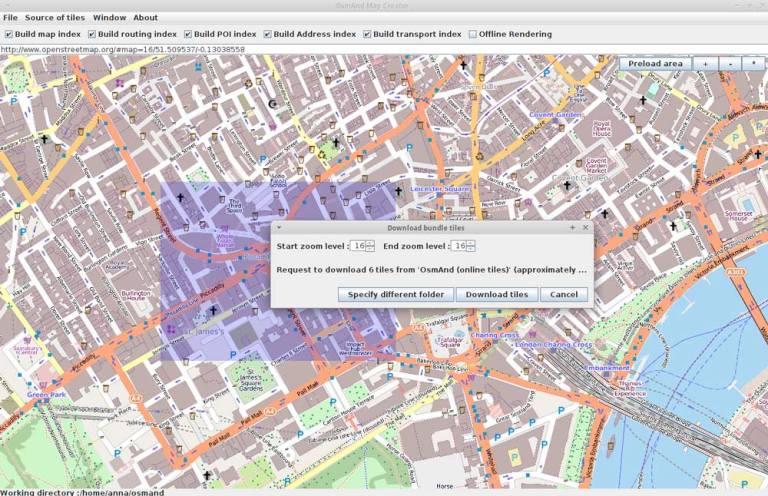Image resolution: width=768 pixels, height=496 pixels.
Task: Click the map zoom out minus button
Action: (x=729, y=63)
